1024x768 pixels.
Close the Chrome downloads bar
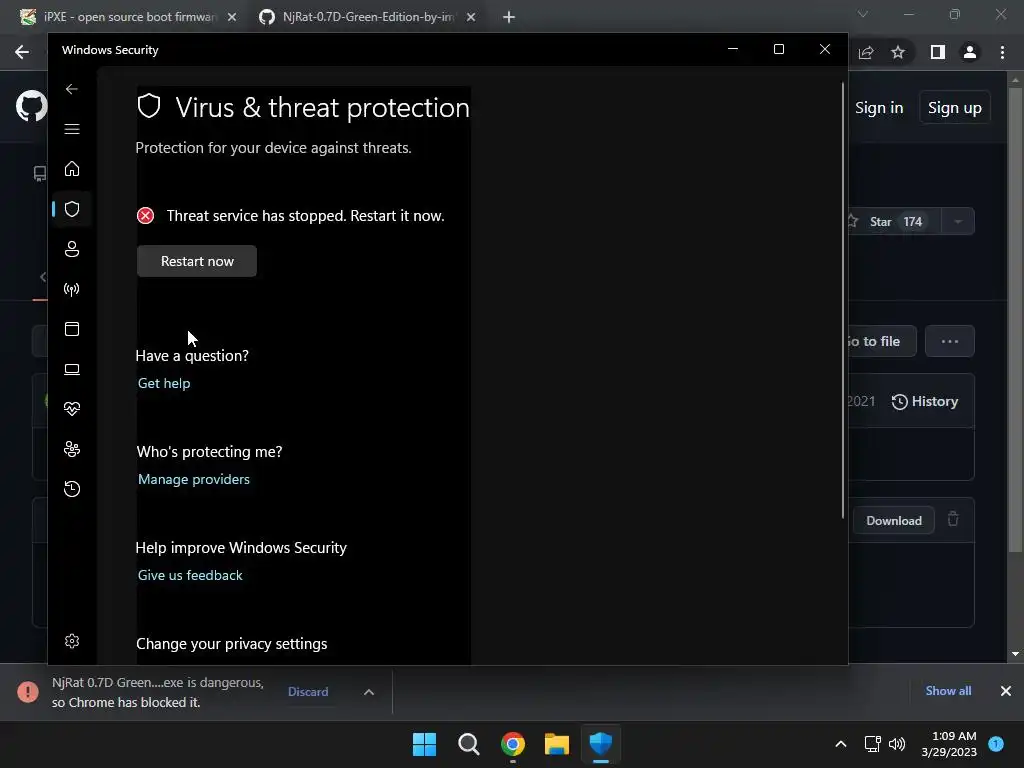click(x=1006, y=691)
